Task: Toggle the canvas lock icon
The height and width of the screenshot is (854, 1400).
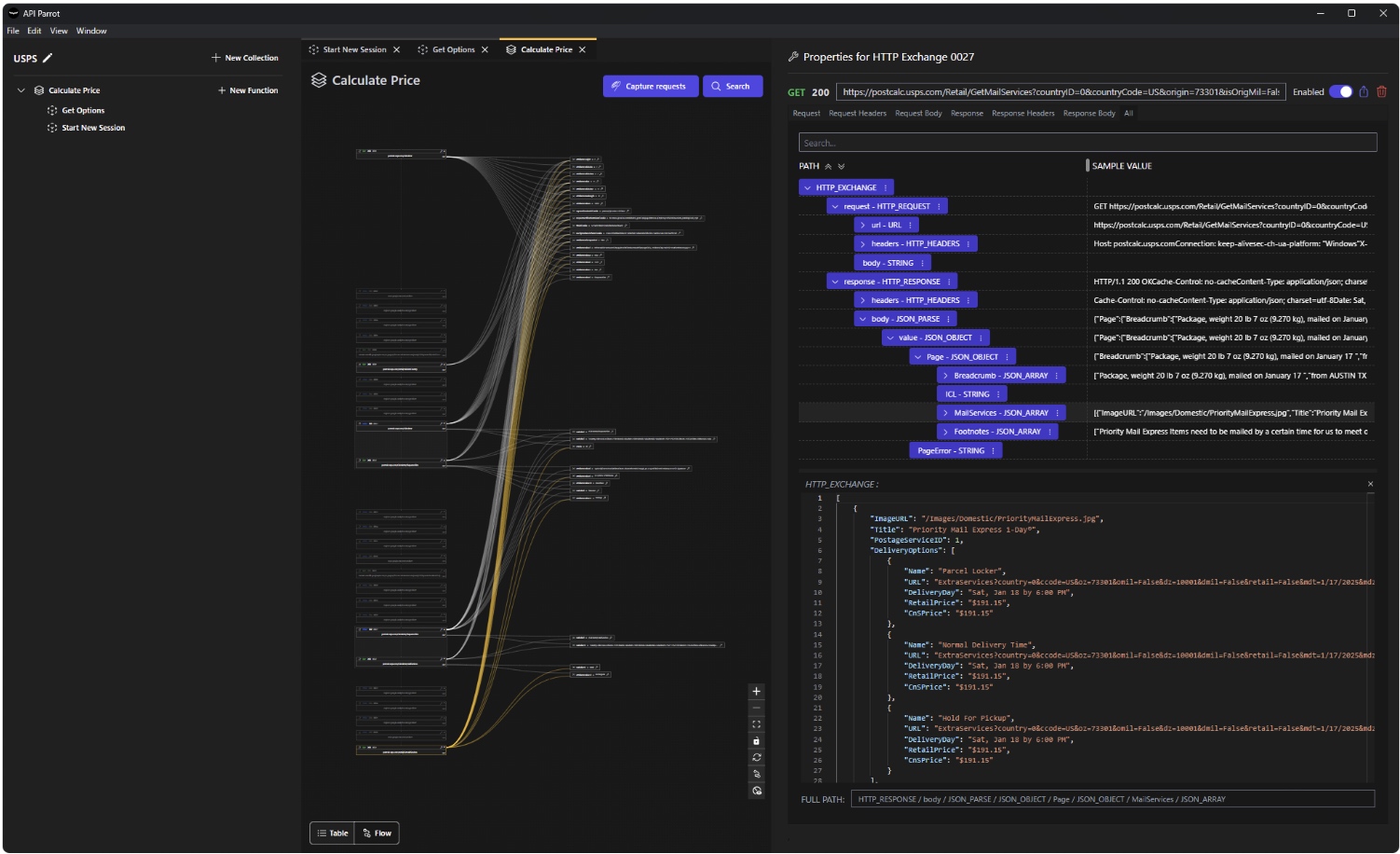Action: 757,741
